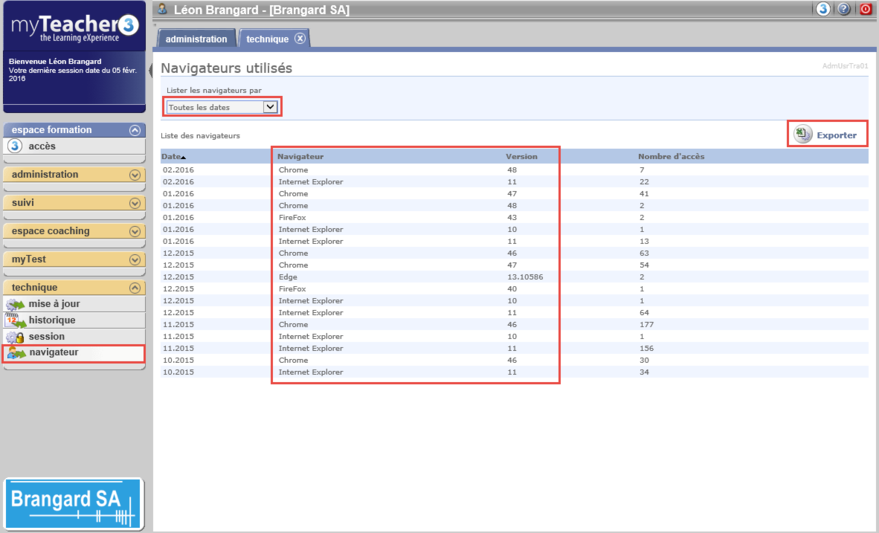The height and width of the screenshot is (533, 879).
Task: Expand the myTest sidebar section
Action: click(135, 260)
